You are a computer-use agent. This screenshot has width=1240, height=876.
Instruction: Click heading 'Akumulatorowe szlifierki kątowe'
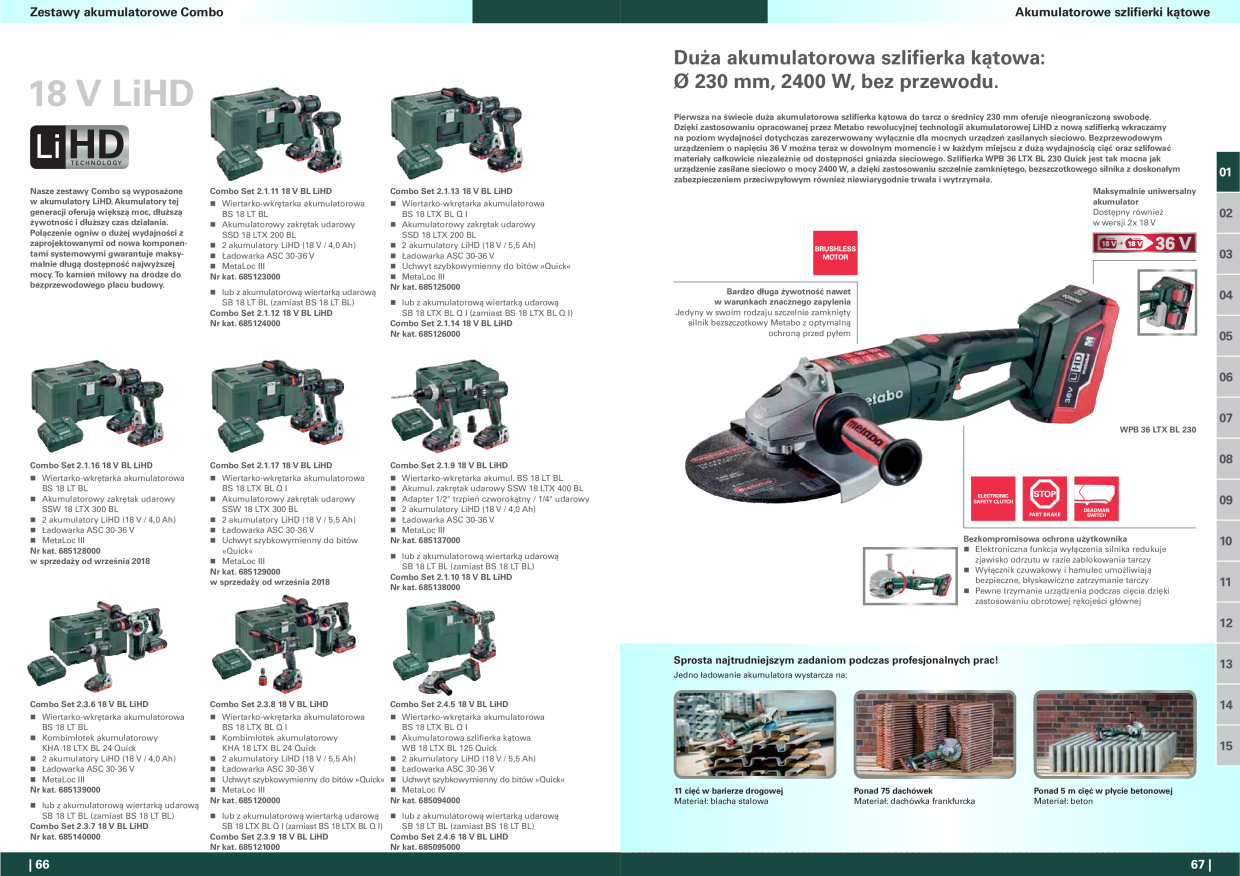pyautogui.click(x=1112, y=12)
